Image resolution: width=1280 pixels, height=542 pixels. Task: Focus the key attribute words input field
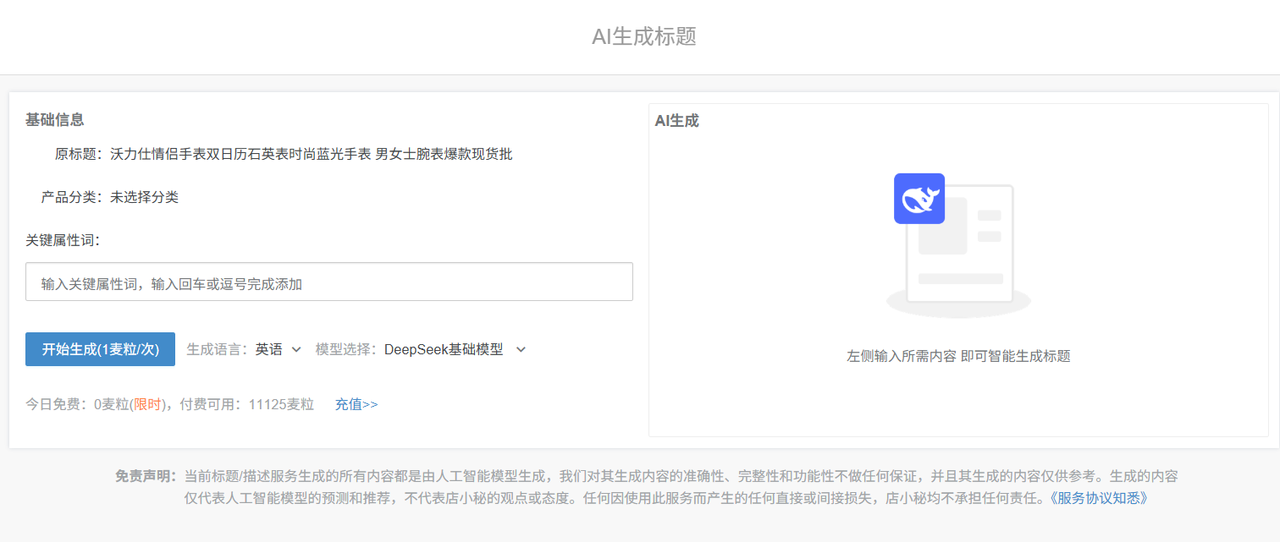pos(329,282)
